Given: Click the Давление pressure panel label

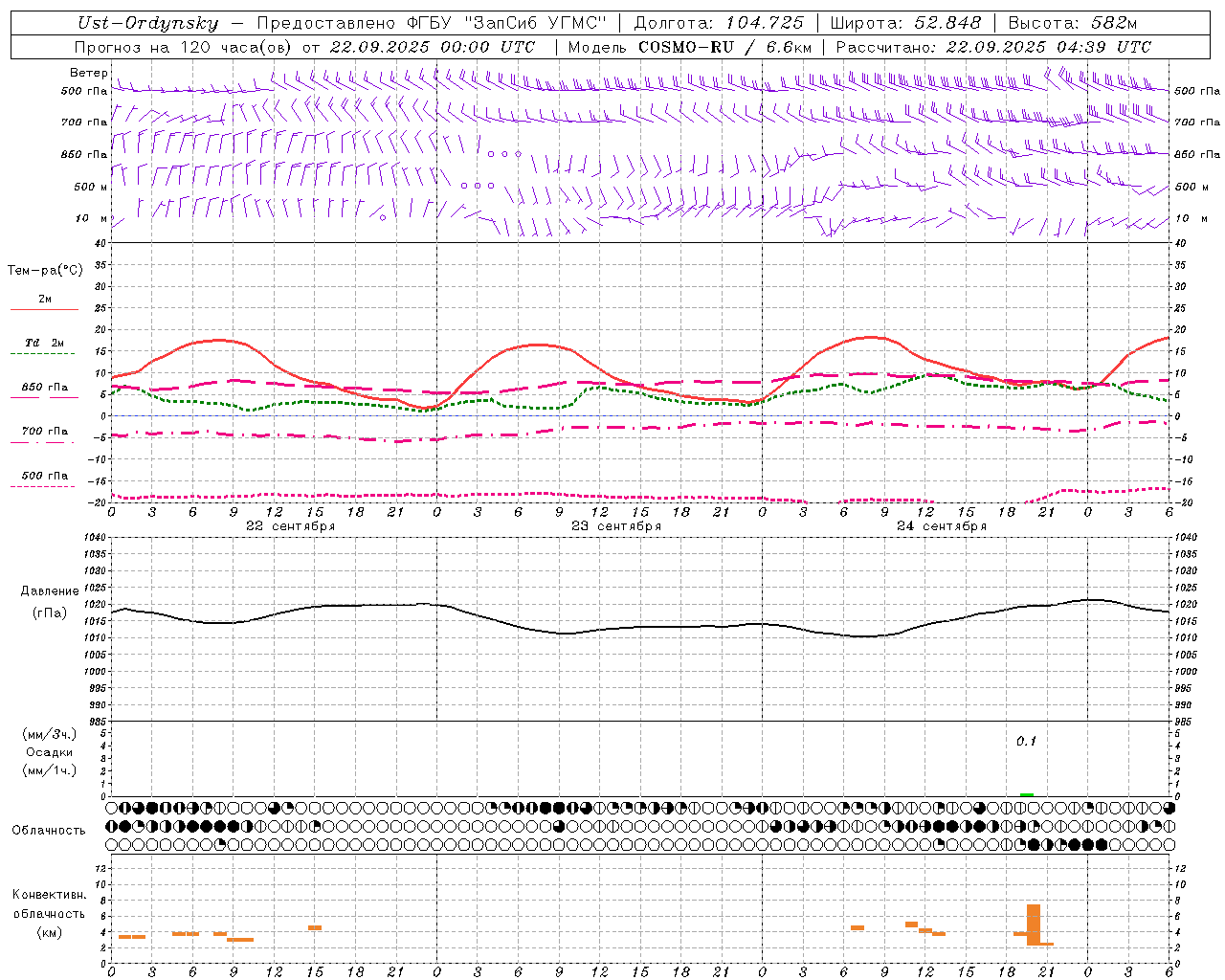Looking at the screenshot, I should 50,591.
